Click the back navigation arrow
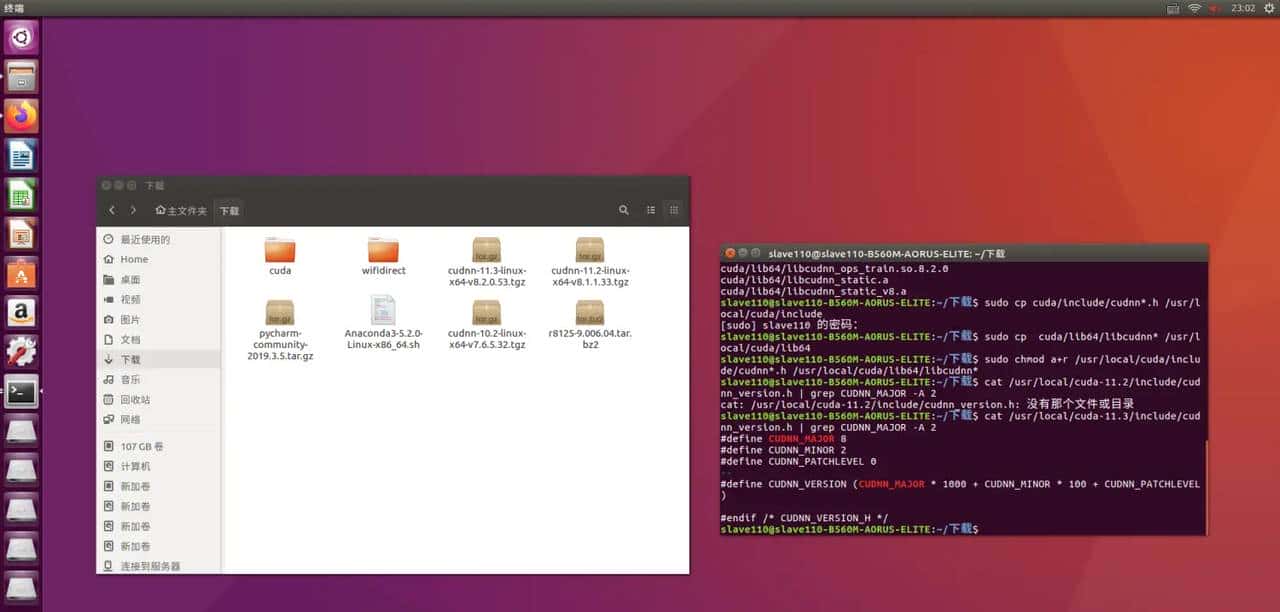This screenshot has height=612, width=1280. pos(112,210)
